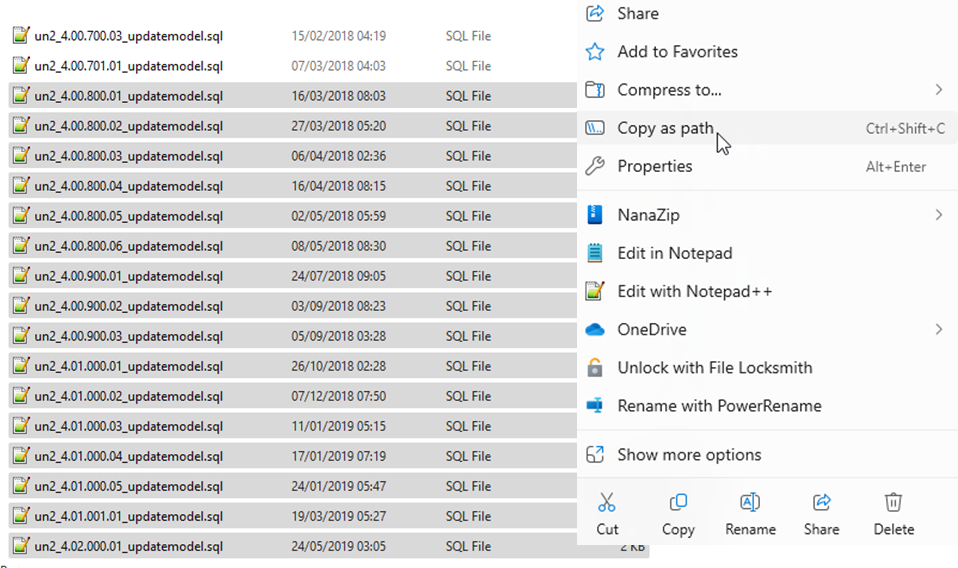The width and height of the screenshot is (958, 568).
Task: Select Rename with PowerRename
Action: (719, 406)
